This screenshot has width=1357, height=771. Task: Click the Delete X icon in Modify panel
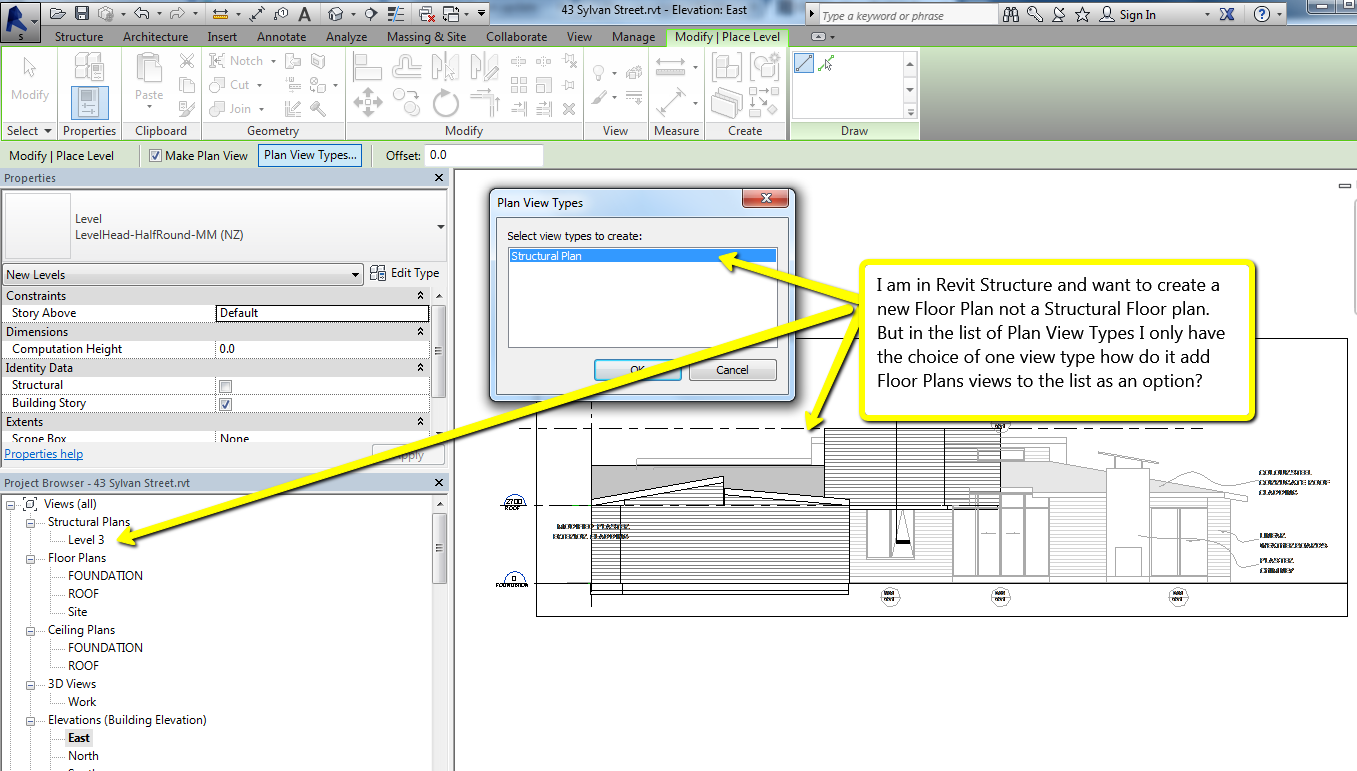pyautogui.click(x=568, y=108)
